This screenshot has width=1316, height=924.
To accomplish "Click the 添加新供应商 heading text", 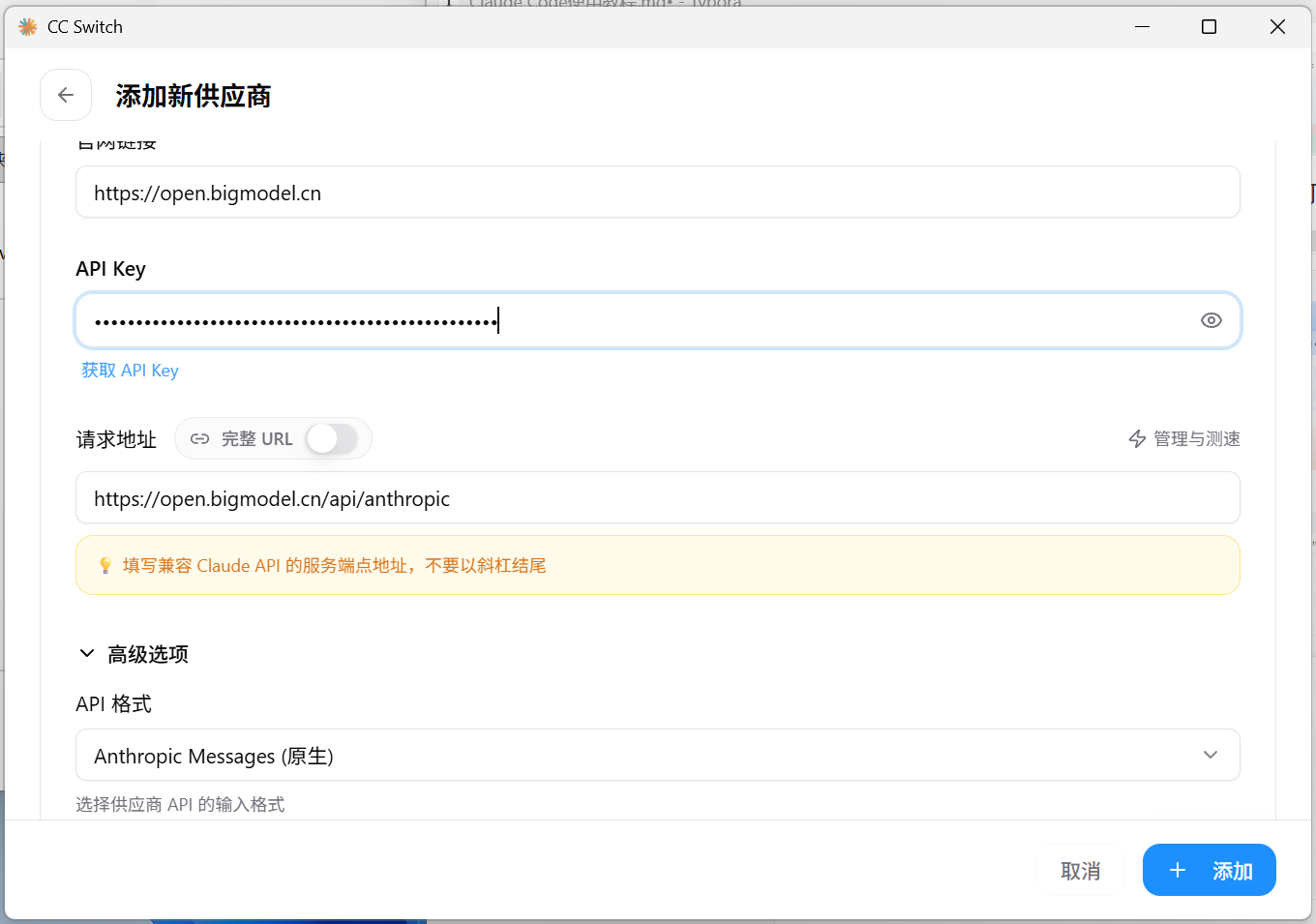I will point(194,96).
